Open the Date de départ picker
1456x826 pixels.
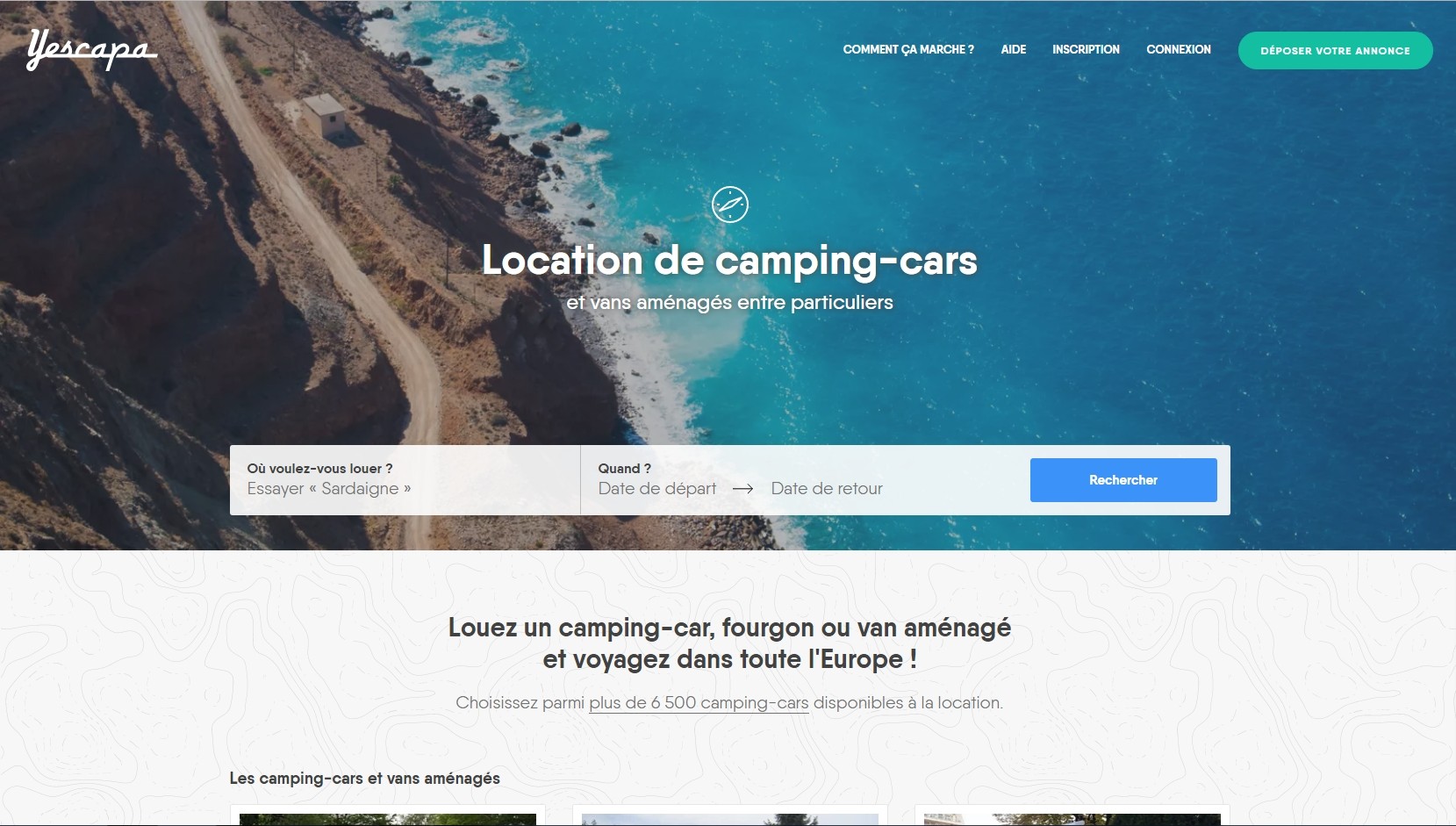657,489
